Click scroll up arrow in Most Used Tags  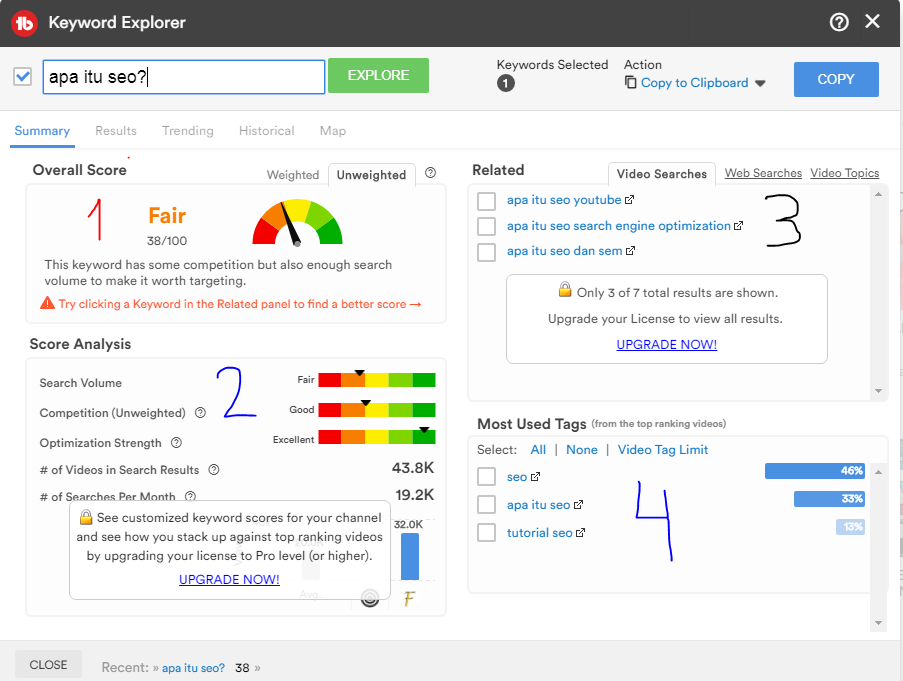[878, 472]
